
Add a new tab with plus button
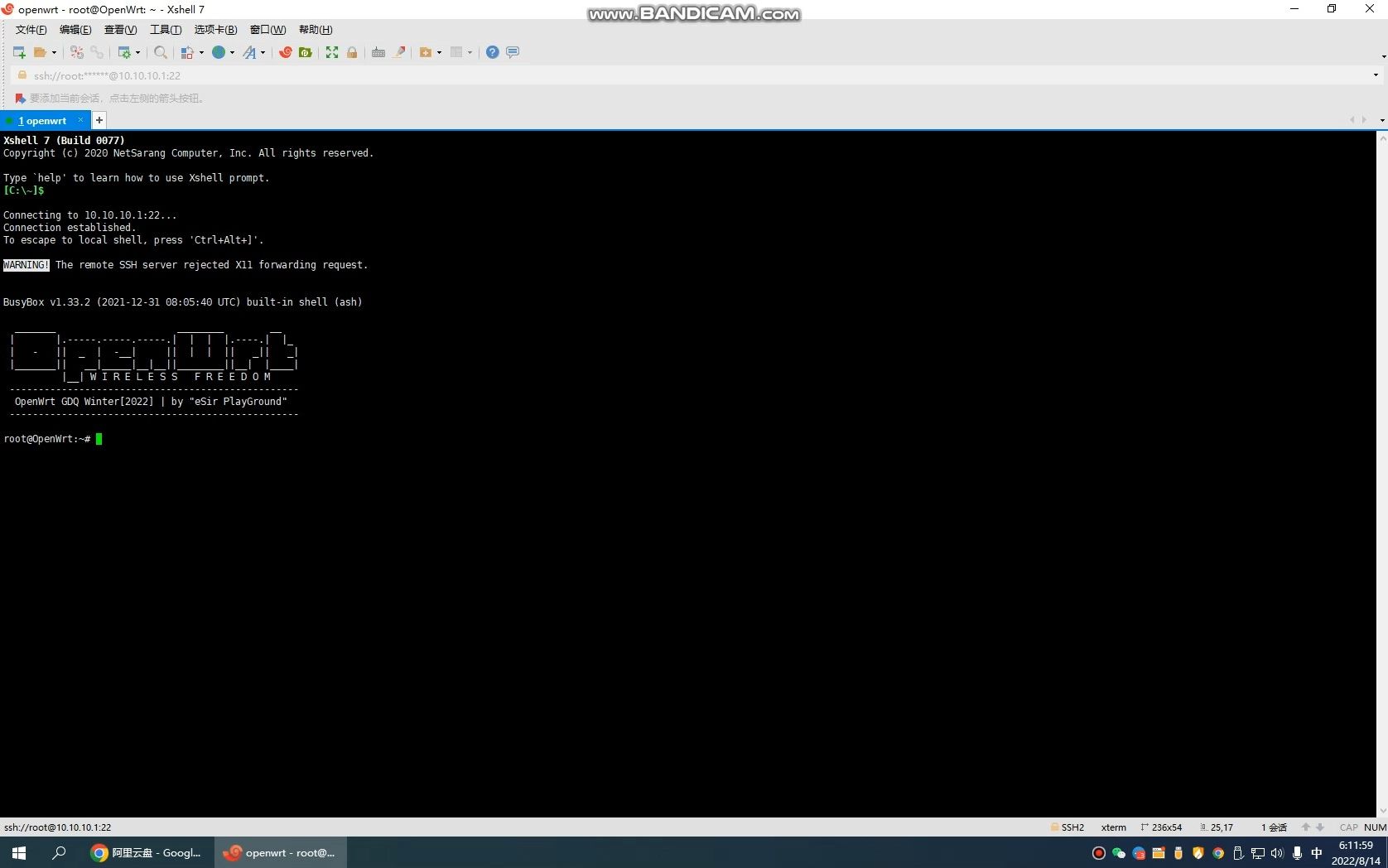tap(99, 120)
